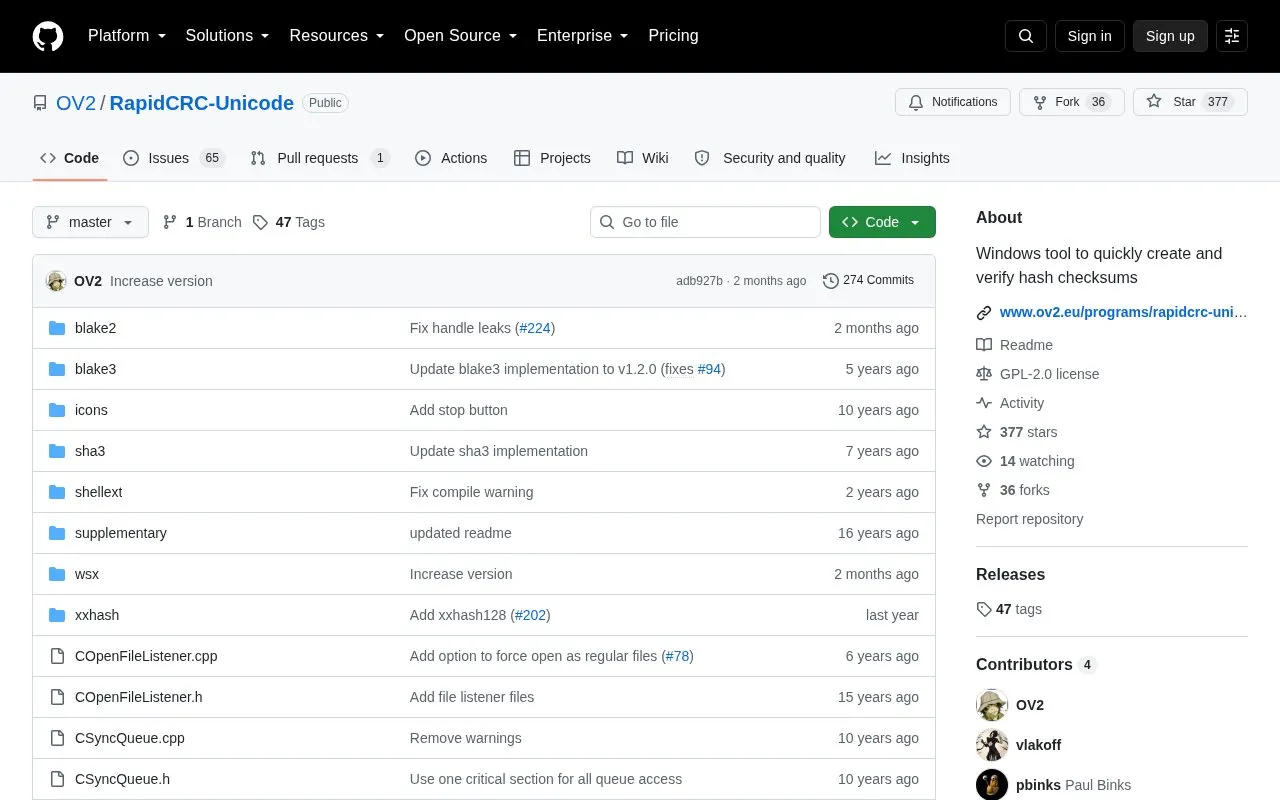This screenshot has width=1280, height=800.
Task: Click the supplementary folder icon
Action: coord(57,533)
